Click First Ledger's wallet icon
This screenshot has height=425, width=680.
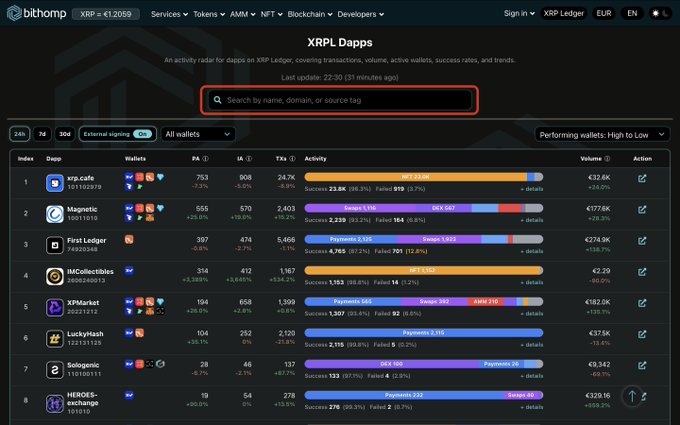[x=129, y=239]
